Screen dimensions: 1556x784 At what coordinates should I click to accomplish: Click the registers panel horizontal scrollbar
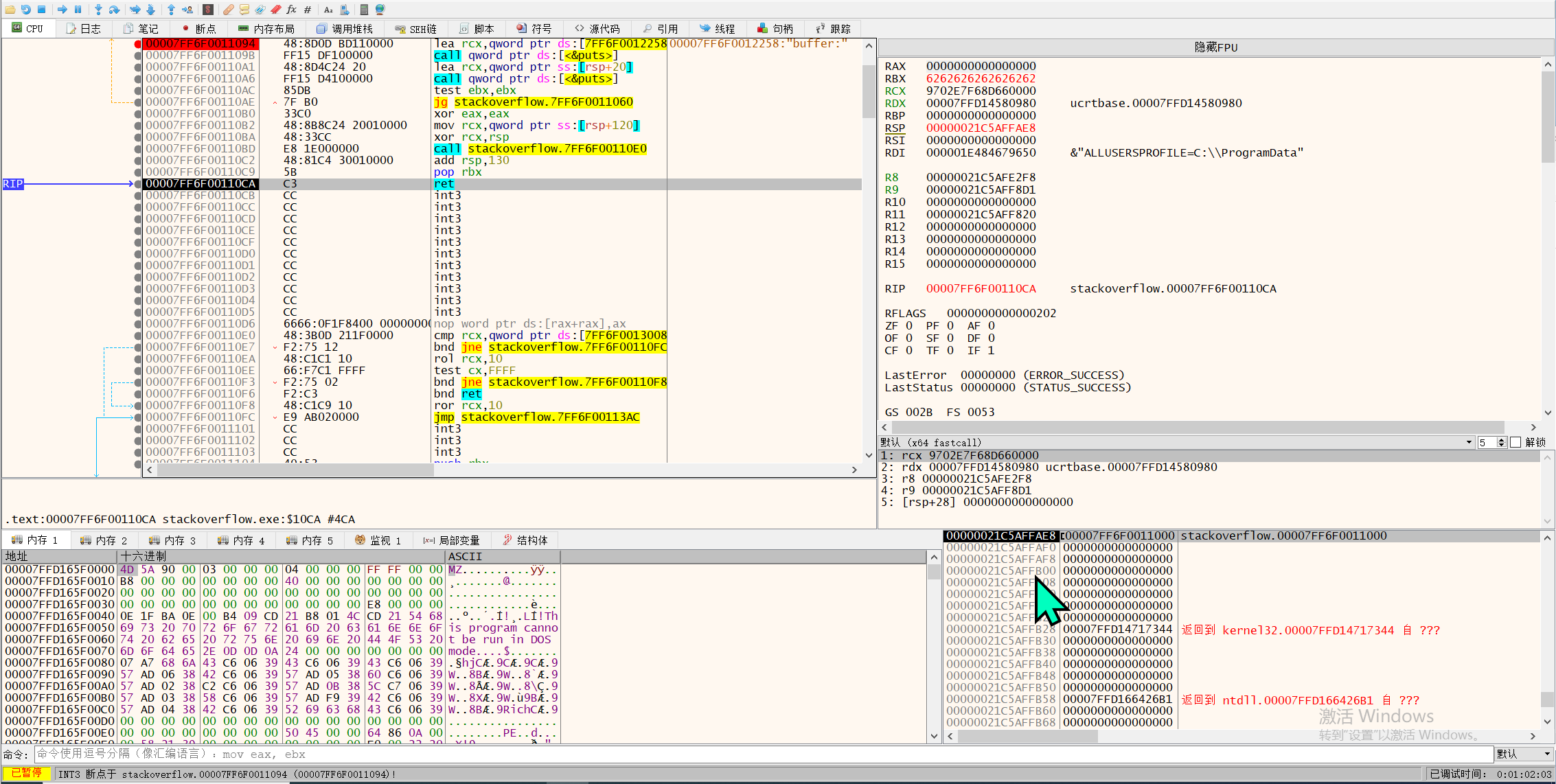[1198, 427]
